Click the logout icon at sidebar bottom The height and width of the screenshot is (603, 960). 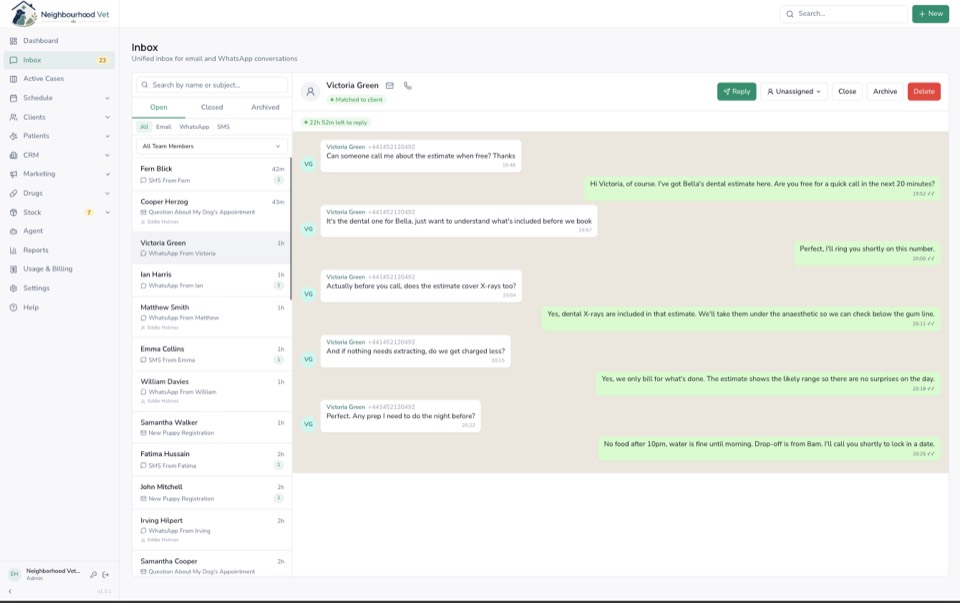click(105, 574)
